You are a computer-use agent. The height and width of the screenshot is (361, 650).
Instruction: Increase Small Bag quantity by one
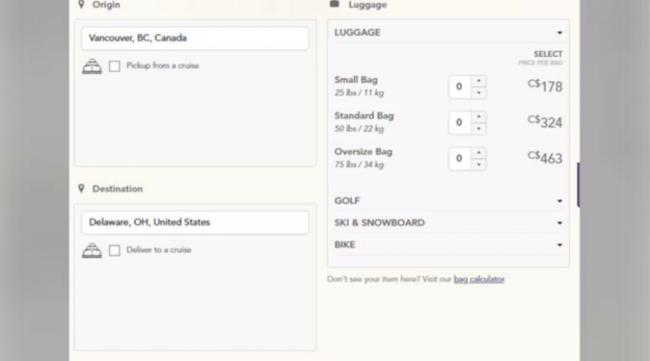(478, 81)
